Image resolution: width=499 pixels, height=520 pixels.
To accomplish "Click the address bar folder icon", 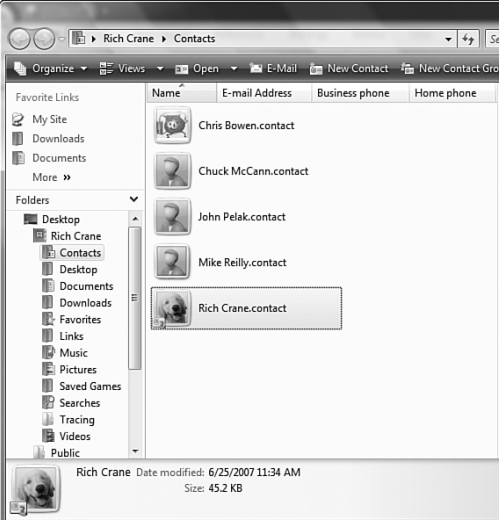I will [79, 38].
